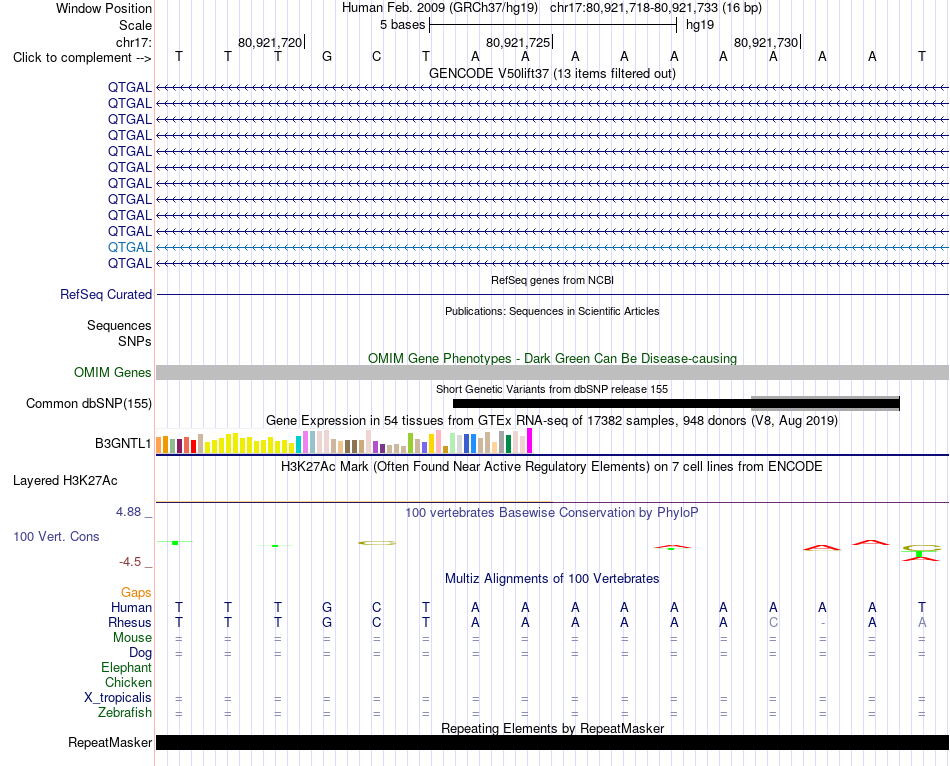Select the light-blue QTGAL transcript label
The image size is (950, 766).
(x=130, y=247)
